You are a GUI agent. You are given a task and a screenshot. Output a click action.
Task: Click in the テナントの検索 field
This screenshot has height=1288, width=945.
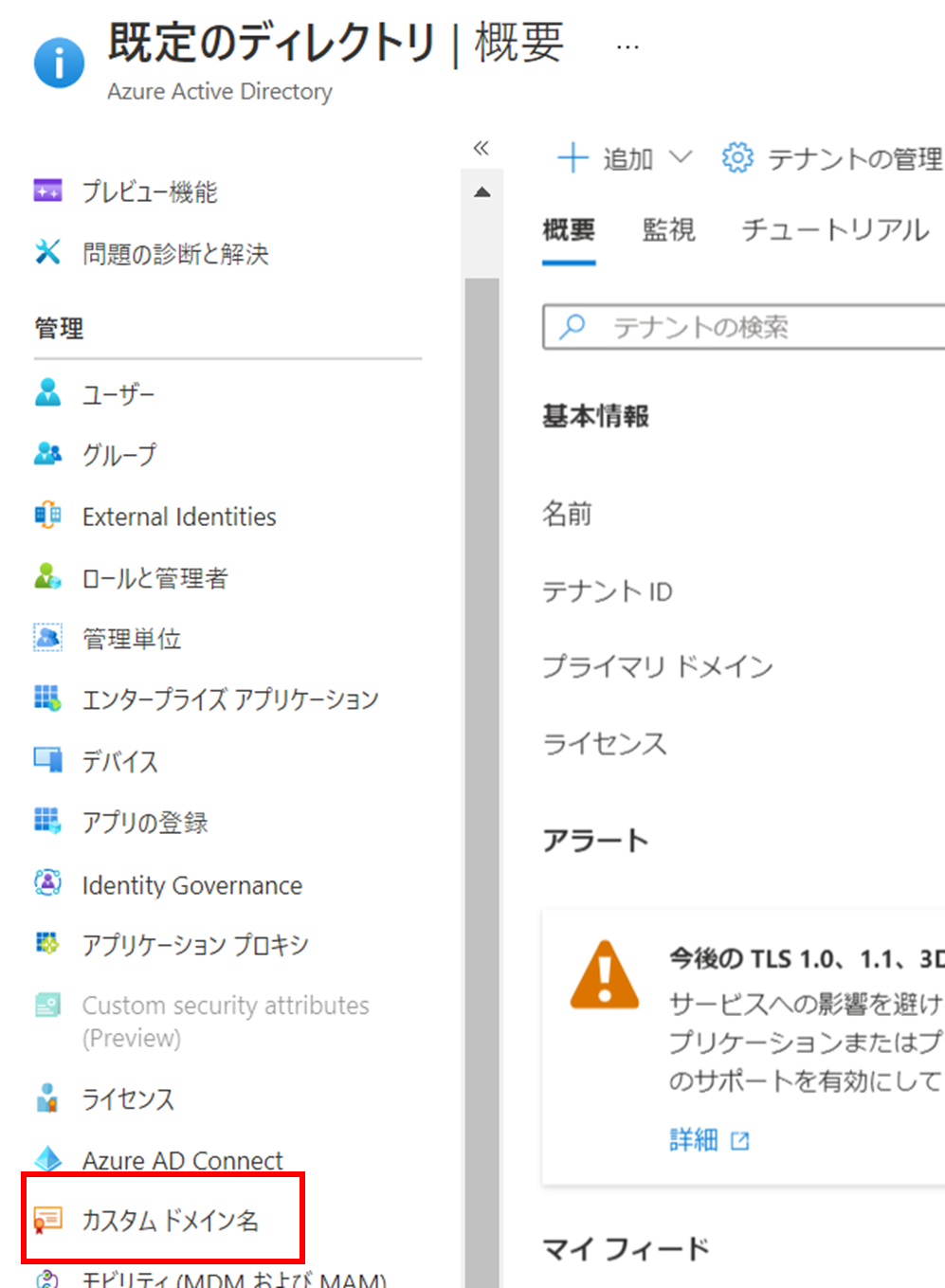744,327
